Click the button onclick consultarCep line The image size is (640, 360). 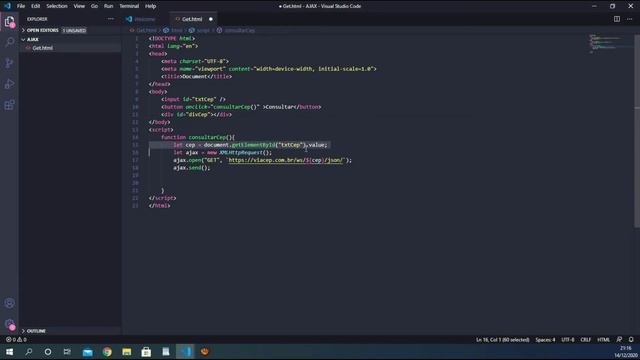click(x=241, y=107)
